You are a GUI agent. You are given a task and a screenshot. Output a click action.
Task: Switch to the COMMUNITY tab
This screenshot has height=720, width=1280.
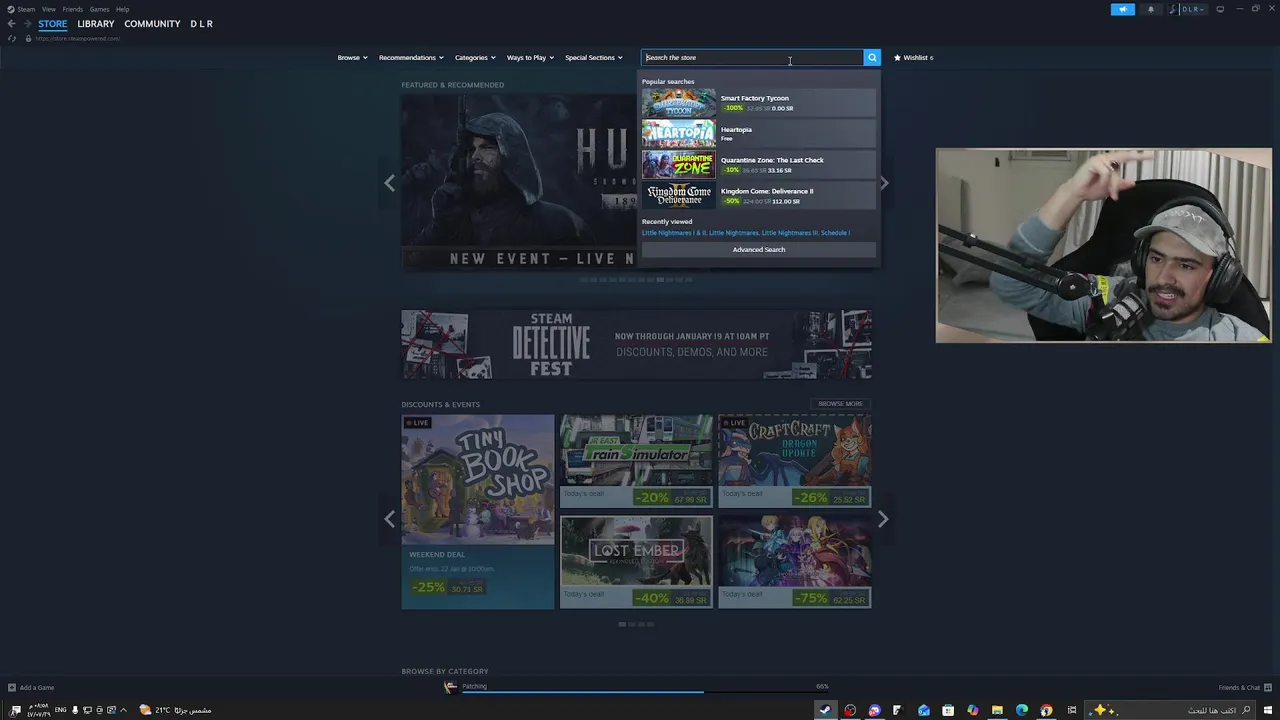152,24
